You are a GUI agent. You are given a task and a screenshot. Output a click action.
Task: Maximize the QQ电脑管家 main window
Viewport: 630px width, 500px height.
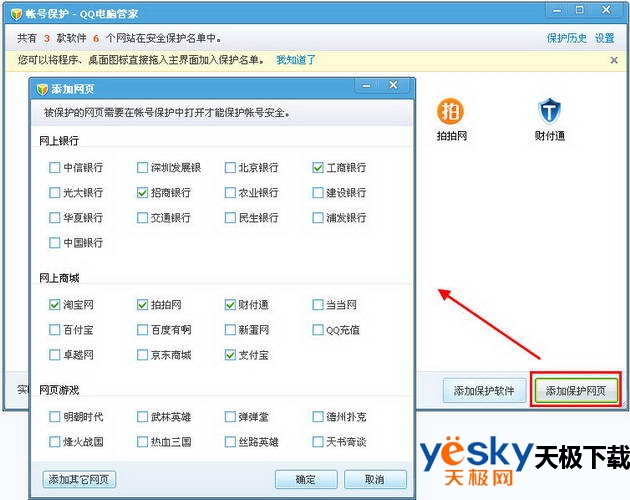point(580,10)
